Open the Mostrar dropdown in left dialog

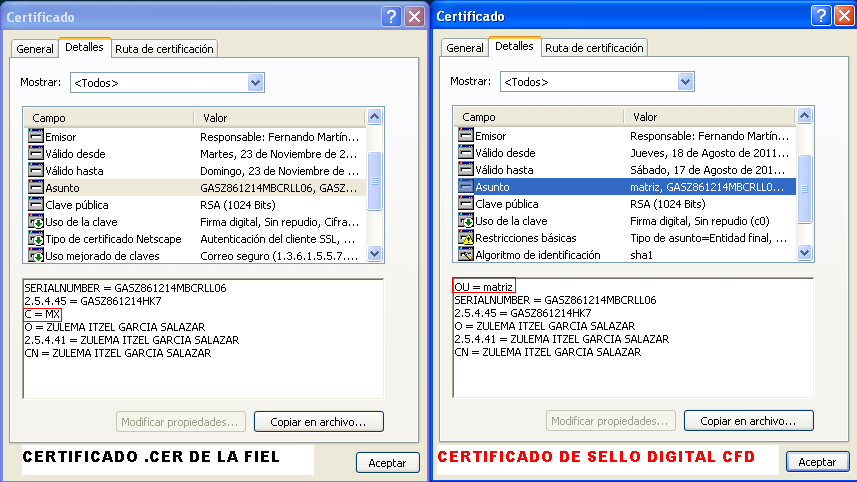[255, 82]
